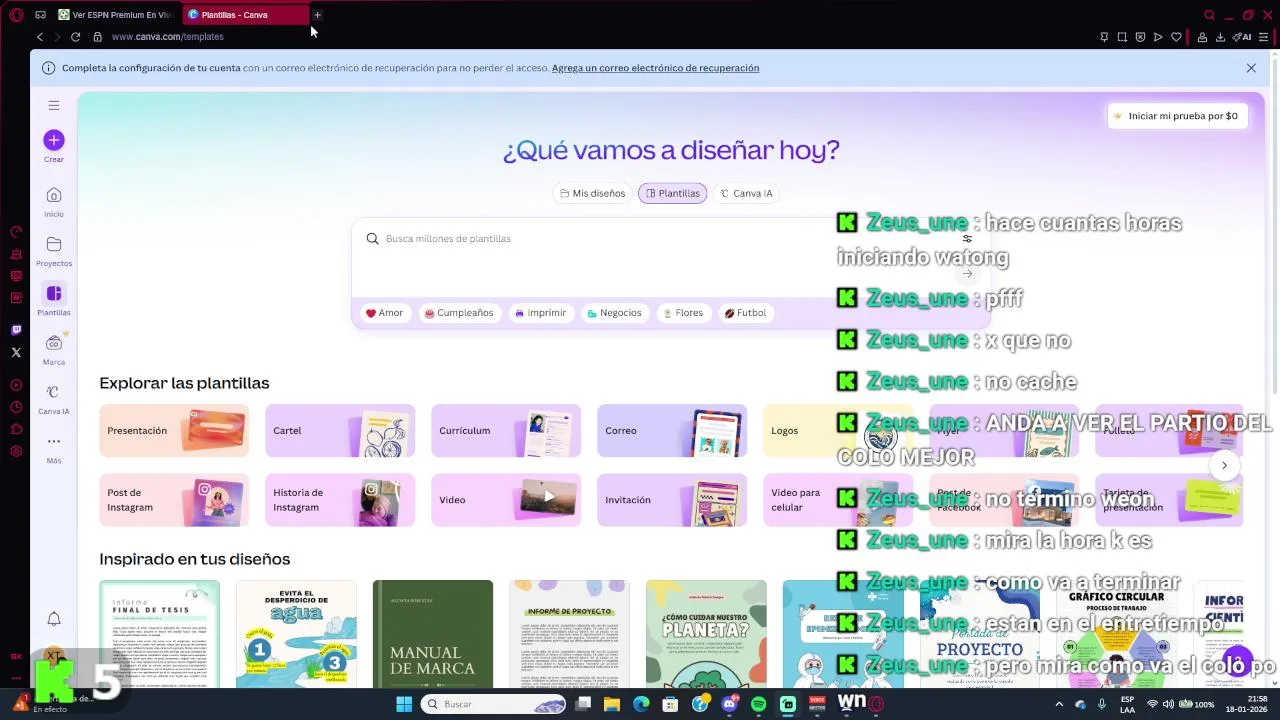Open Opera sidebar settings gear
This screenshot has width=1280, height=720.
click(x=16, y=451)
